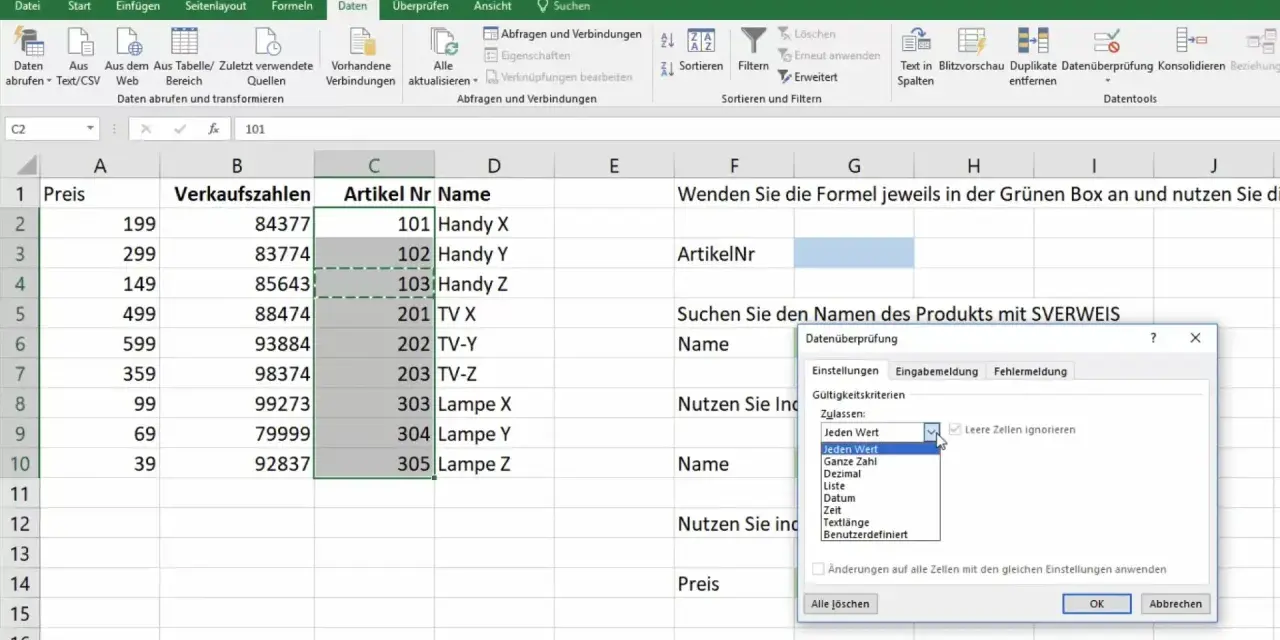Import Aus Tabelle/Bereich
Viewport: 1280px width, 640px height.
[x=184, y=57]
